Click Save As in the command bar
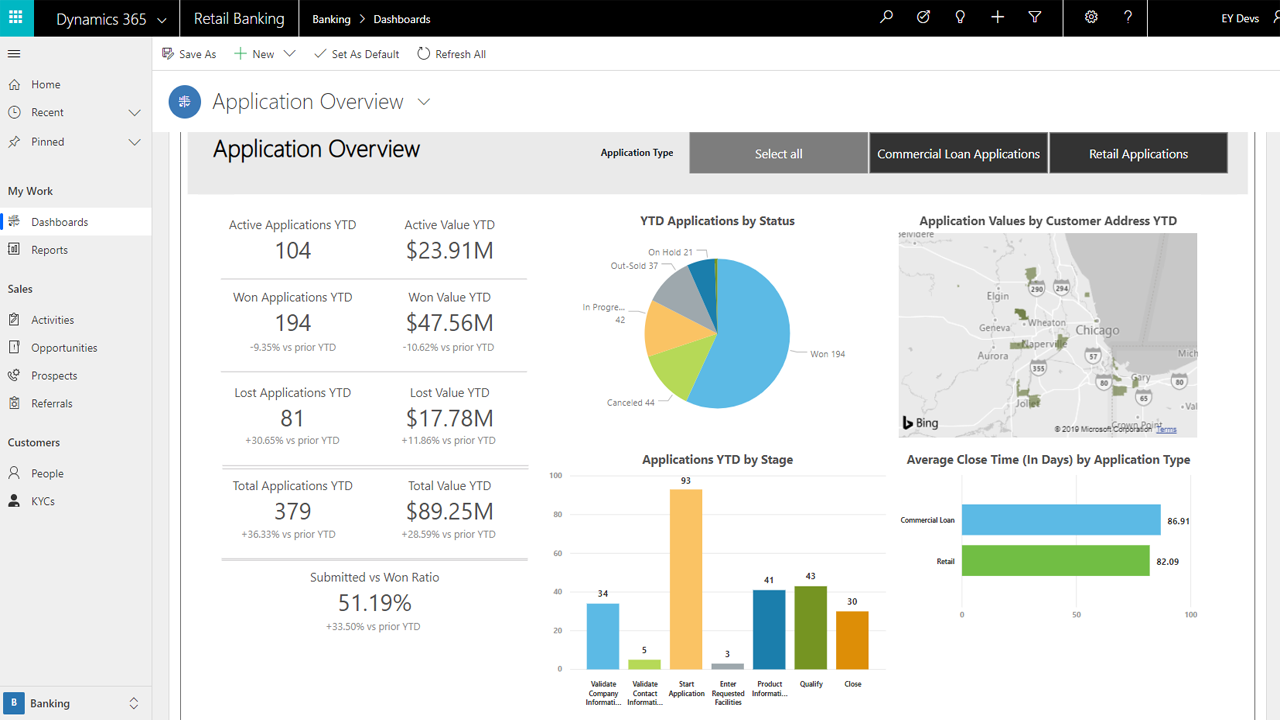 pyautogui.click(x=189, y=54)
